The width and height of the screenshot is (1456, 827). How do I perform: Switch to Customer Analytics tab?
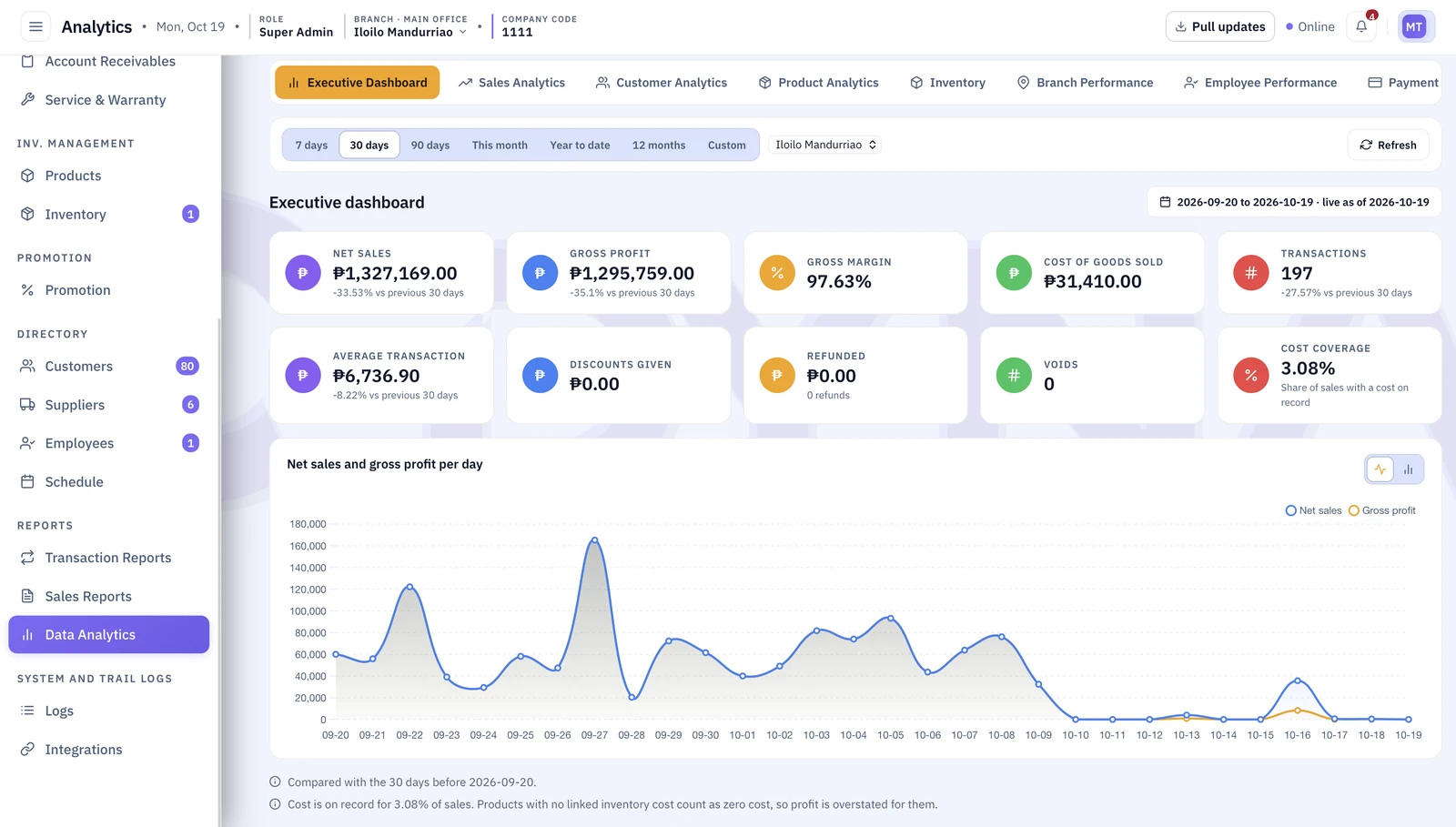pyautogui.click(x=662, y=82)
